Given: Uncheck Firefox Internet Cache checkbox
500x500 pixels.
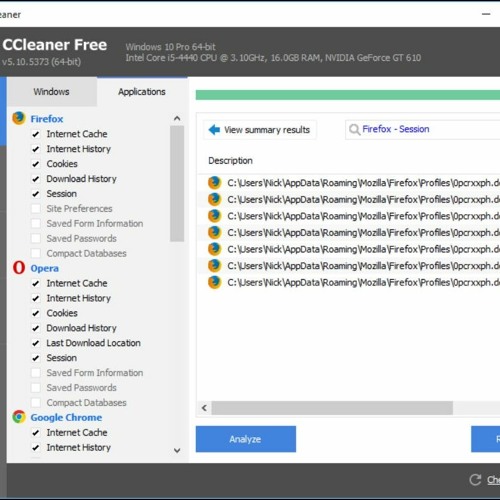Looking at the screenshot, I should pyautogui.click(x=36, y=134).
